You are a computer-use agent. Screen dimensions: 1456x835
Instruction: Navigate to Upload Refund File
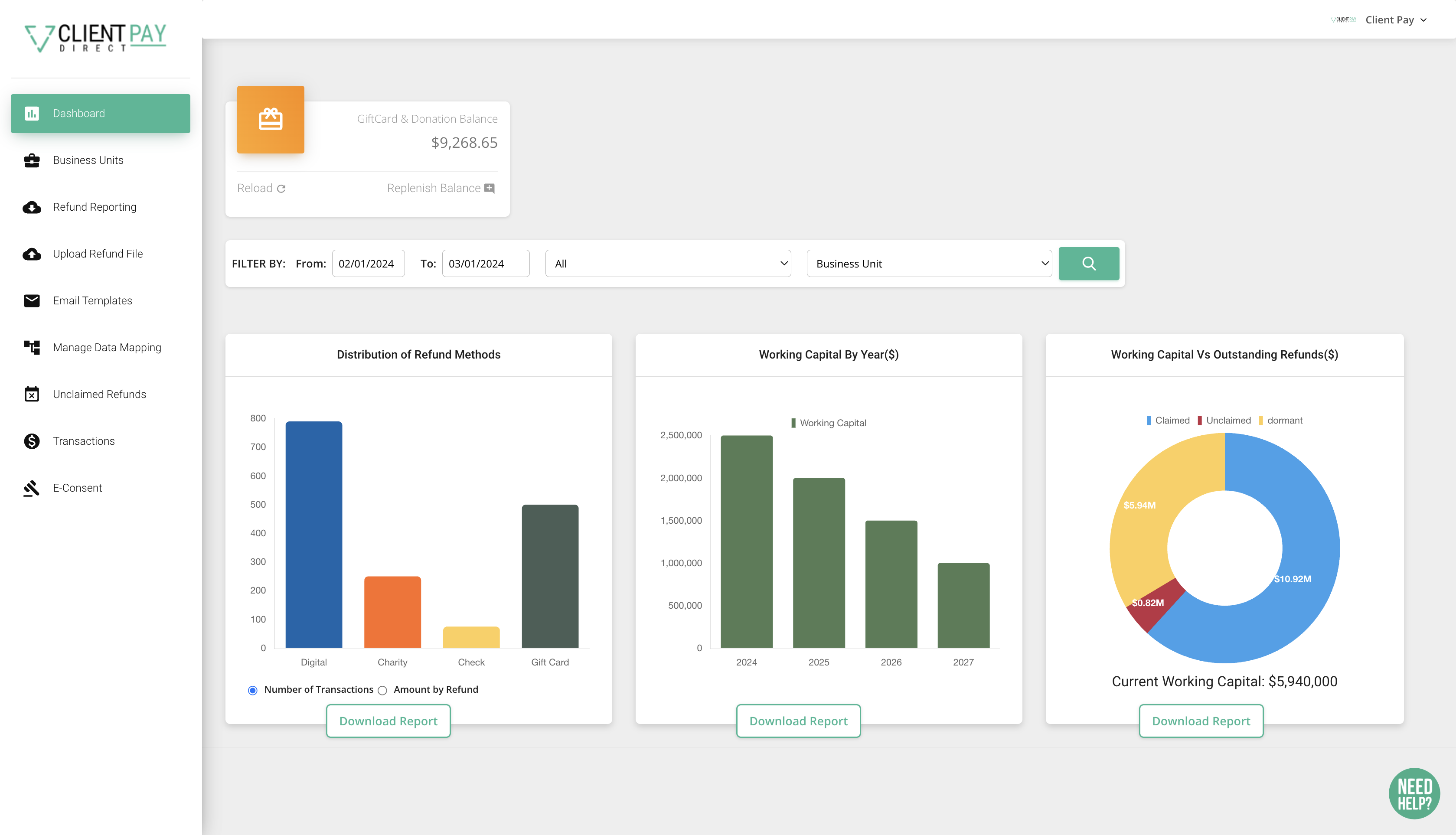click(100, 254)
